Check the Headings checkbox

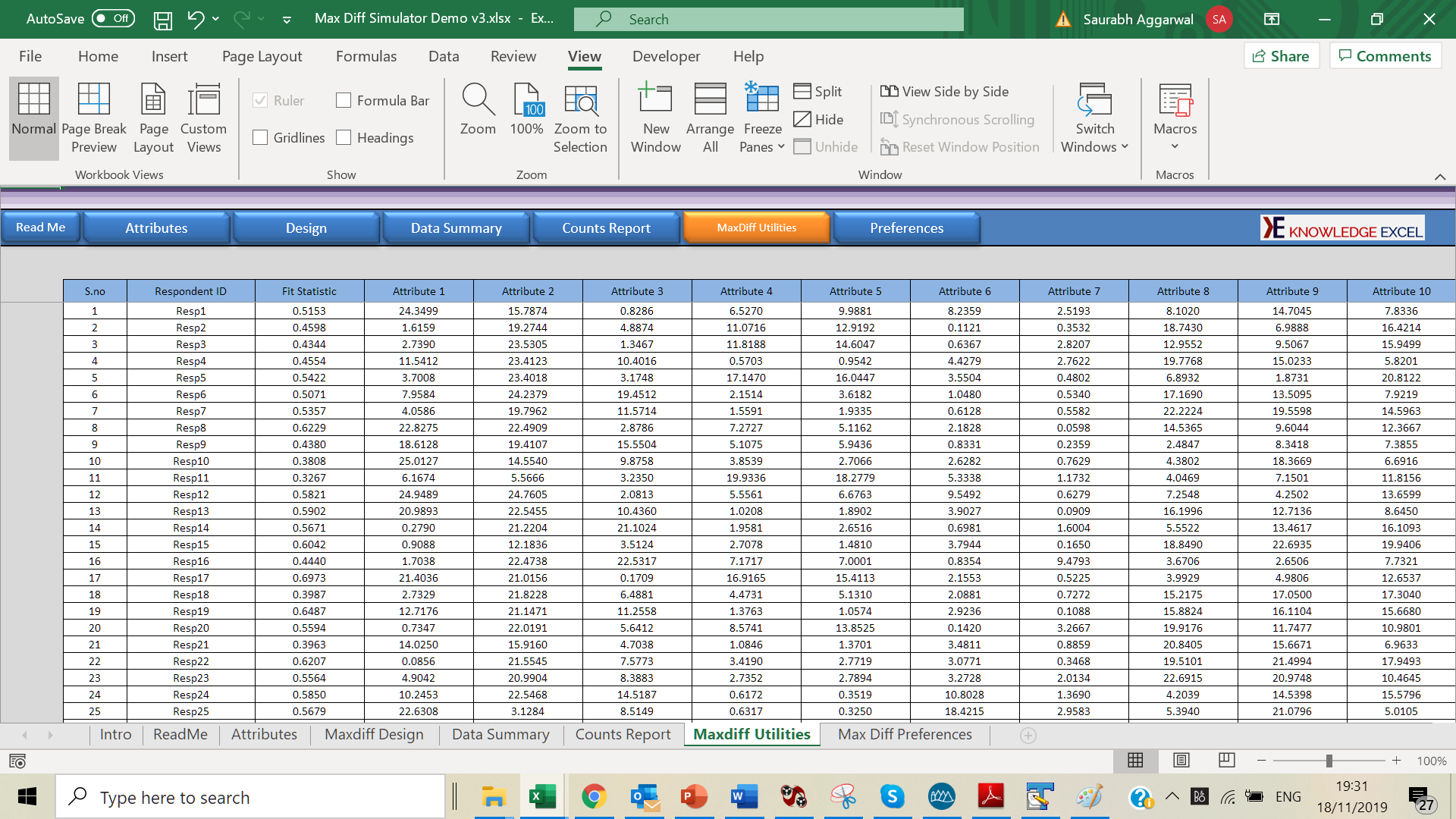point(344,137)
